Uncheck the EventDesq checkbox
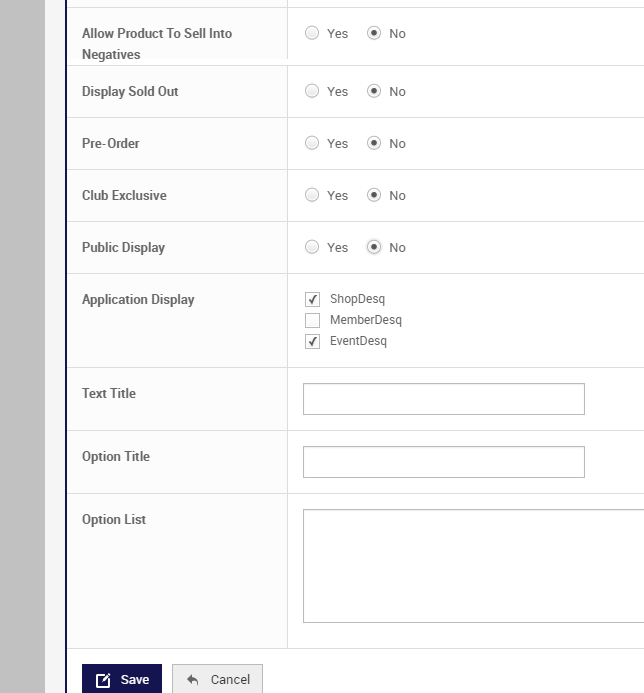Viewport: 644px width, 693px height. click(x=312, y=341)
